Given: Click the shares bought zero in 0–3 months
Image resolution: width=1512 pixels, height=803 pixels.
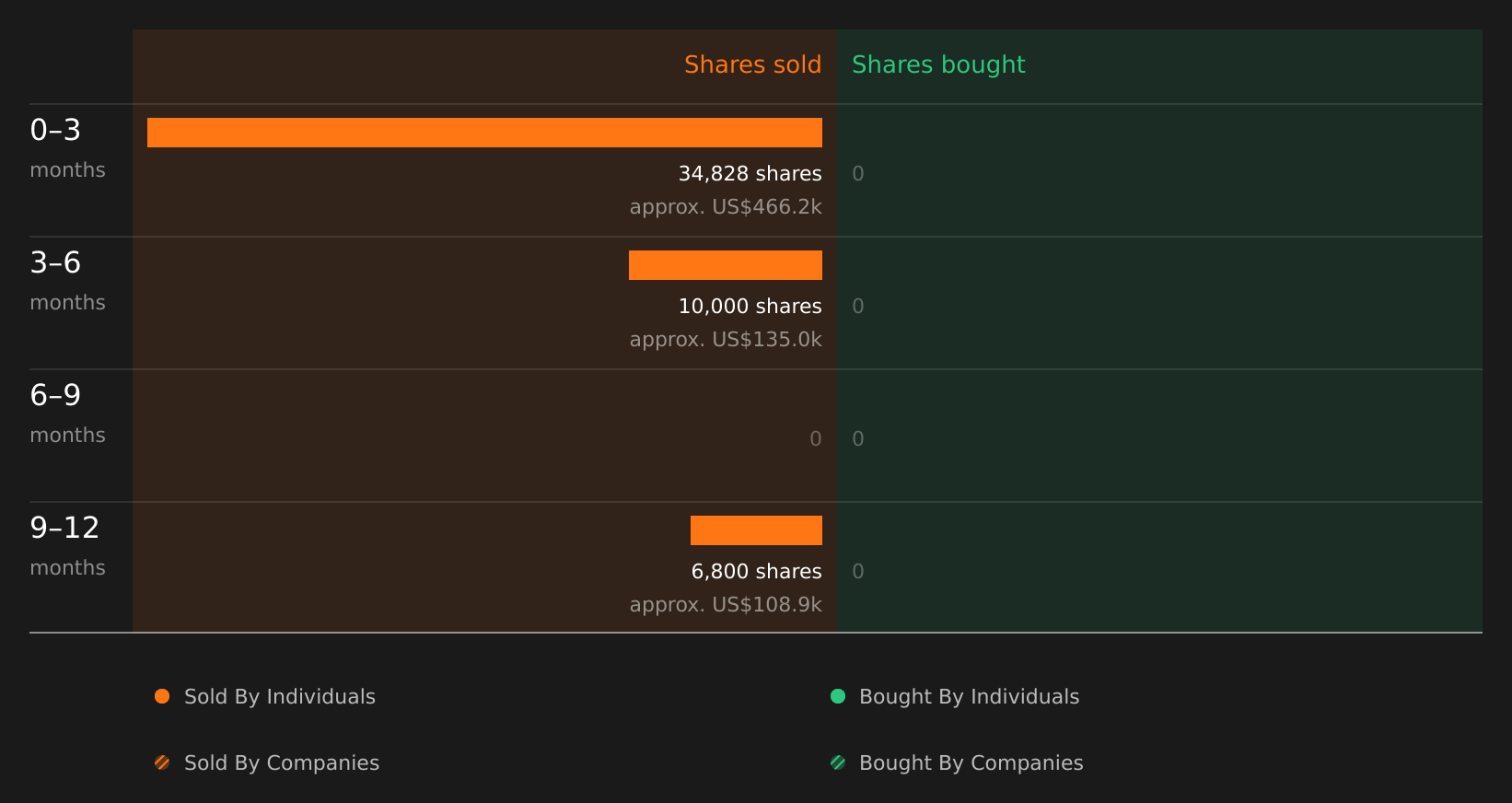Looking at the screenshot, I should pos(858,173).
